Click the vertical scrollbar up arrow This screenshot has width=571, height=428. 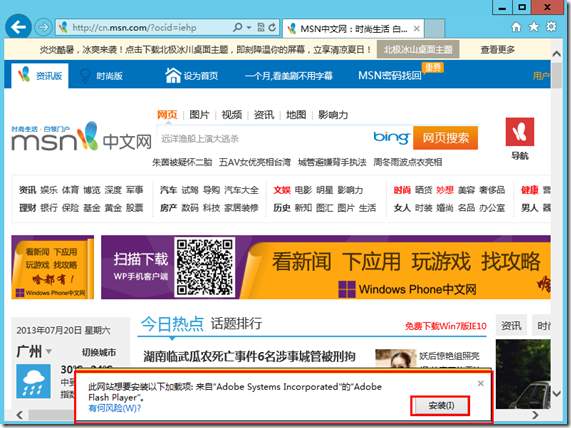point(556,54)
